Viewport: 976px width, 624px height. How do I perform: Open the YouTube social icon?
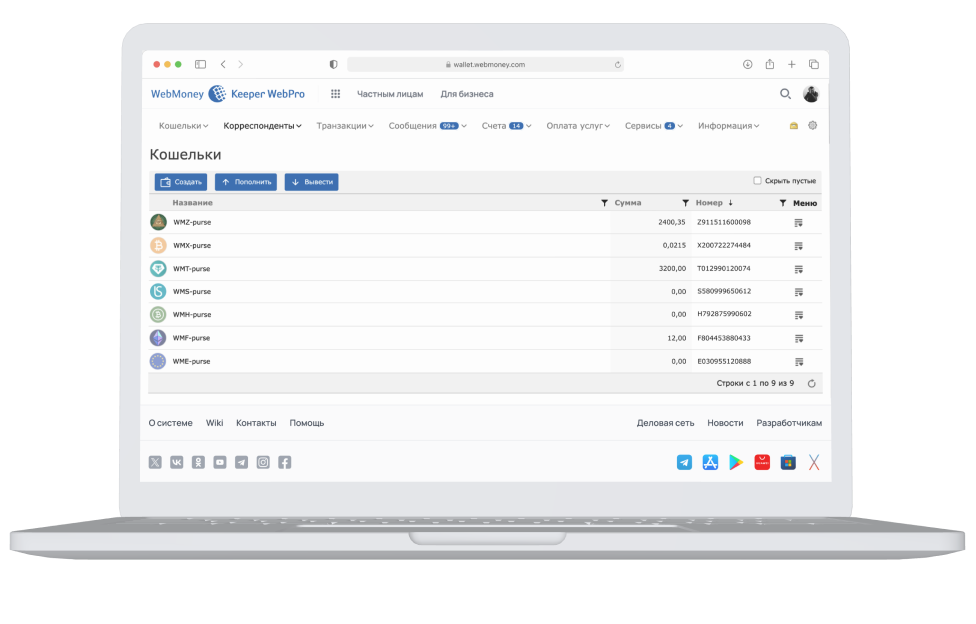point(219,462)
